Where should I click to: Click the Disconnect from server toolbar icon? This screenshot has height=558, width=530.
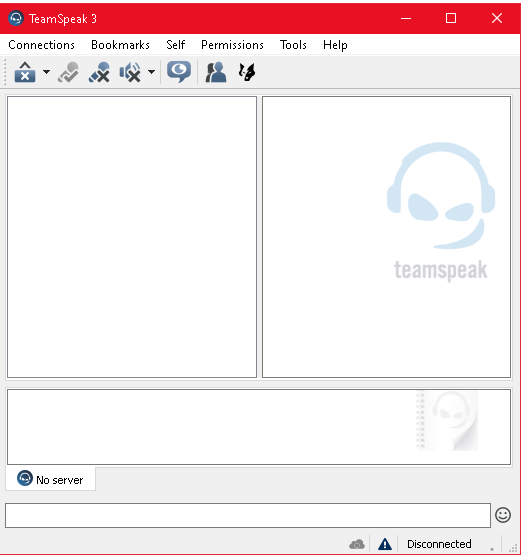click(x=25, y=72)
